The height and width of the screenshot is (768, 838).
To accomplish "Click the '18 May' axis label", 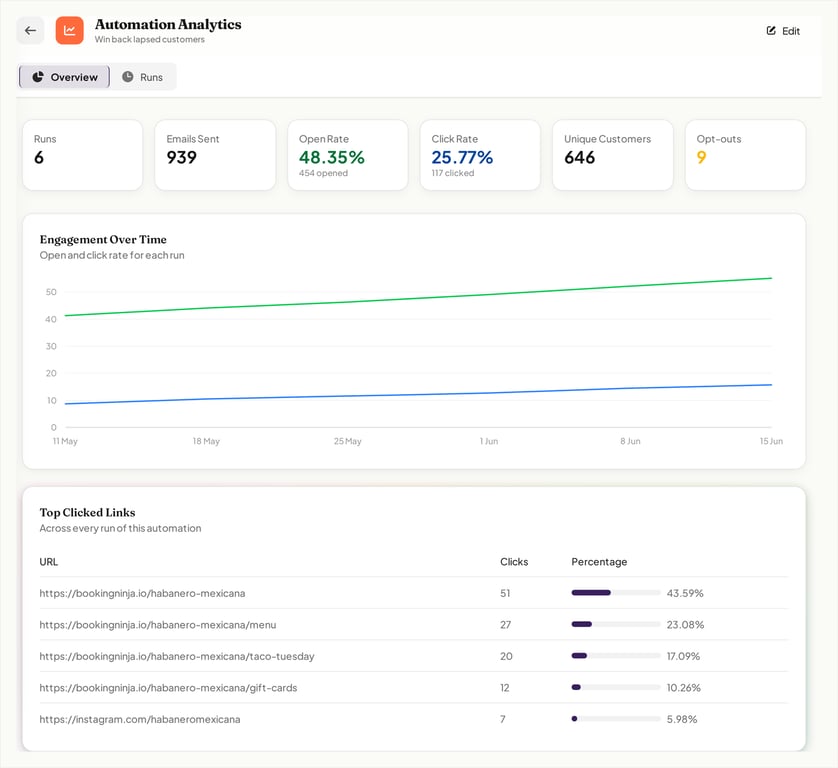I will (x=206, y=441).
